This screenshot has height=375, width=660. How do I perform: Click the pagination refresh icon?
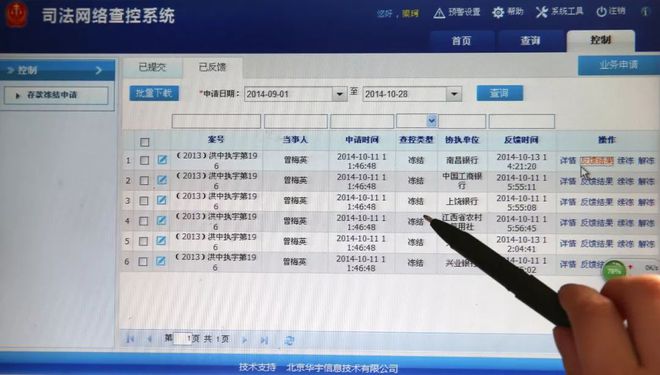[x=289, y=340]
